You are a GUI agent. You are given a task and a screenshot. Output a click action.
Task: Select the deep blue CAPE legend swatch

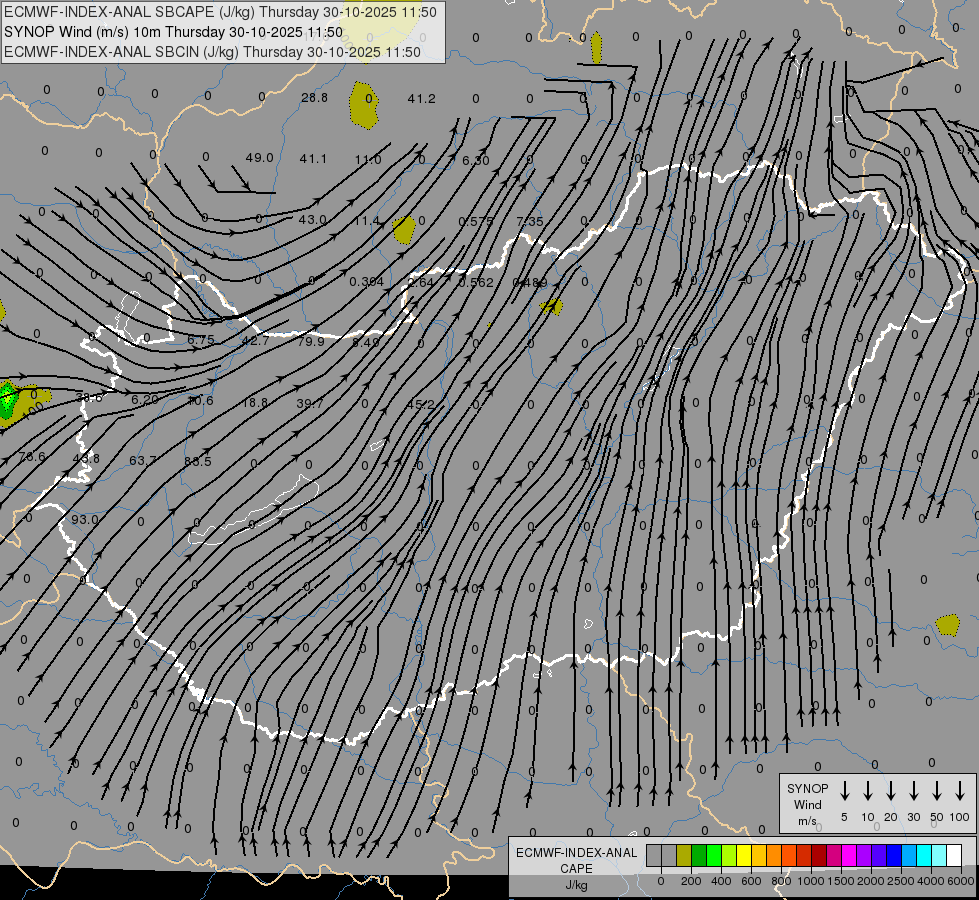[x=893, y=856]
